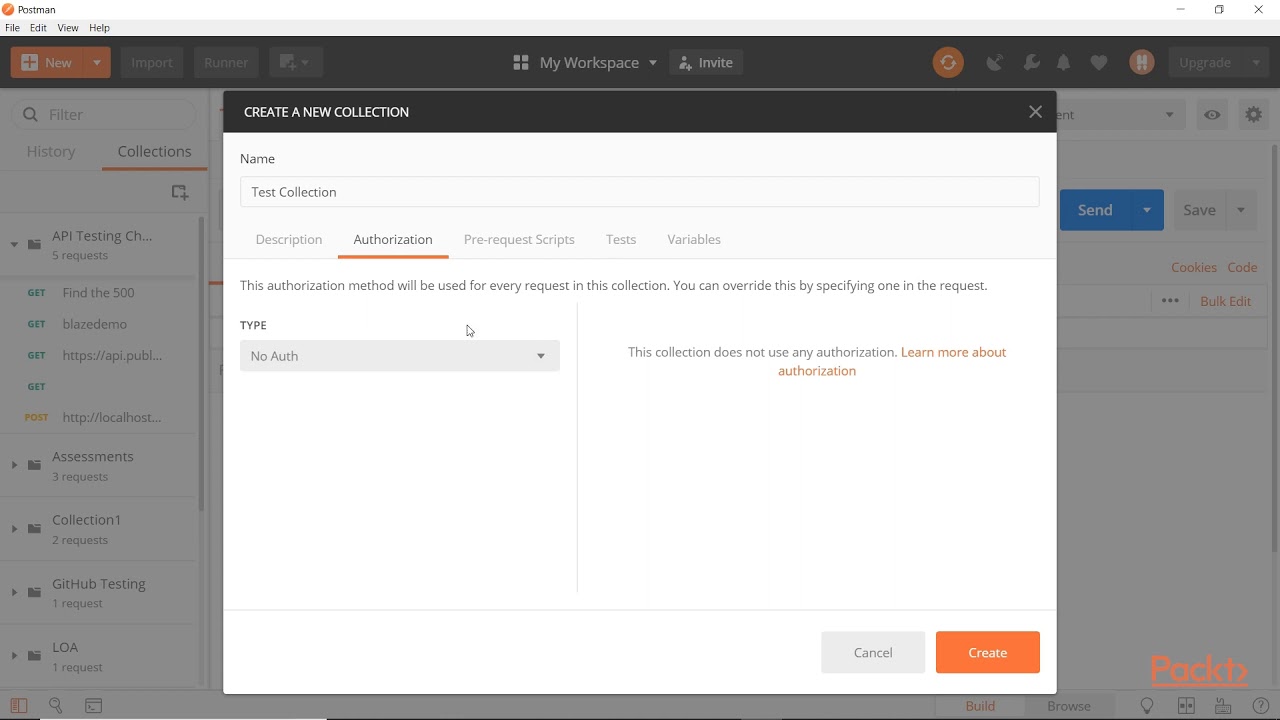Toggle two-pane layout icon
1280x720 pixels.
coord(1186,706)
